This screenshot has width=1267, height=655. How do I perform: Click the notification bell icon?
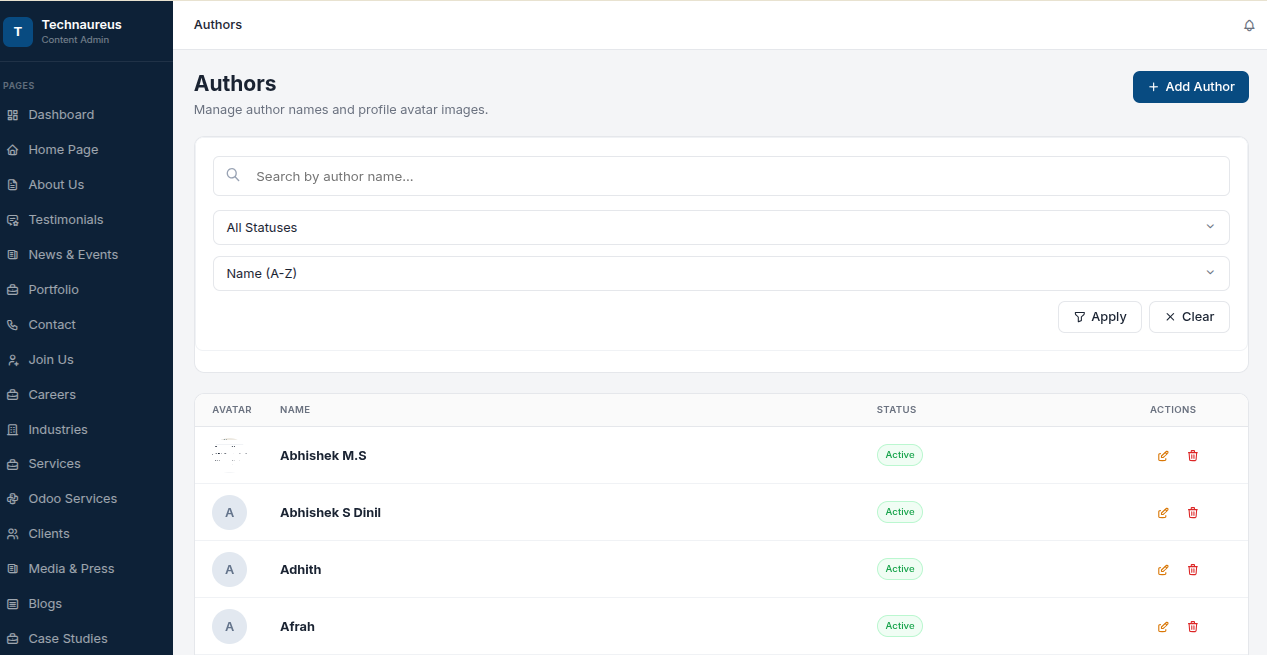click(x=1249, y=25)
